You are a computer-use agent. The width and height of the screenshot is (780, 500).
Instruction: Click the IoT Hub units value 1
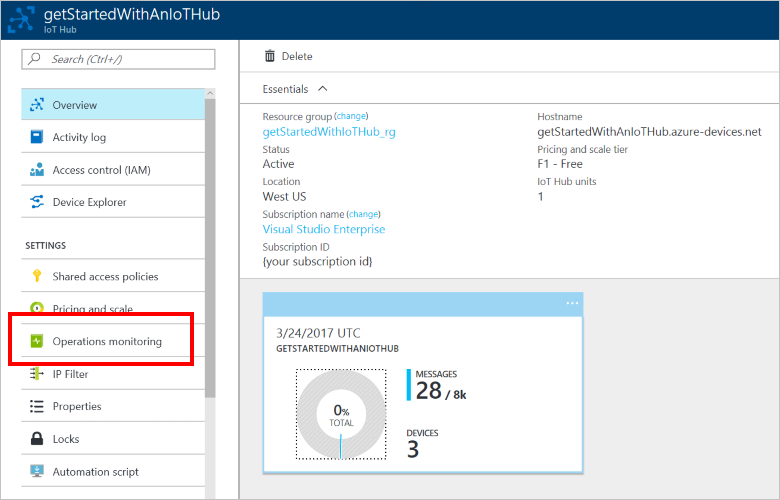[540, 197]
